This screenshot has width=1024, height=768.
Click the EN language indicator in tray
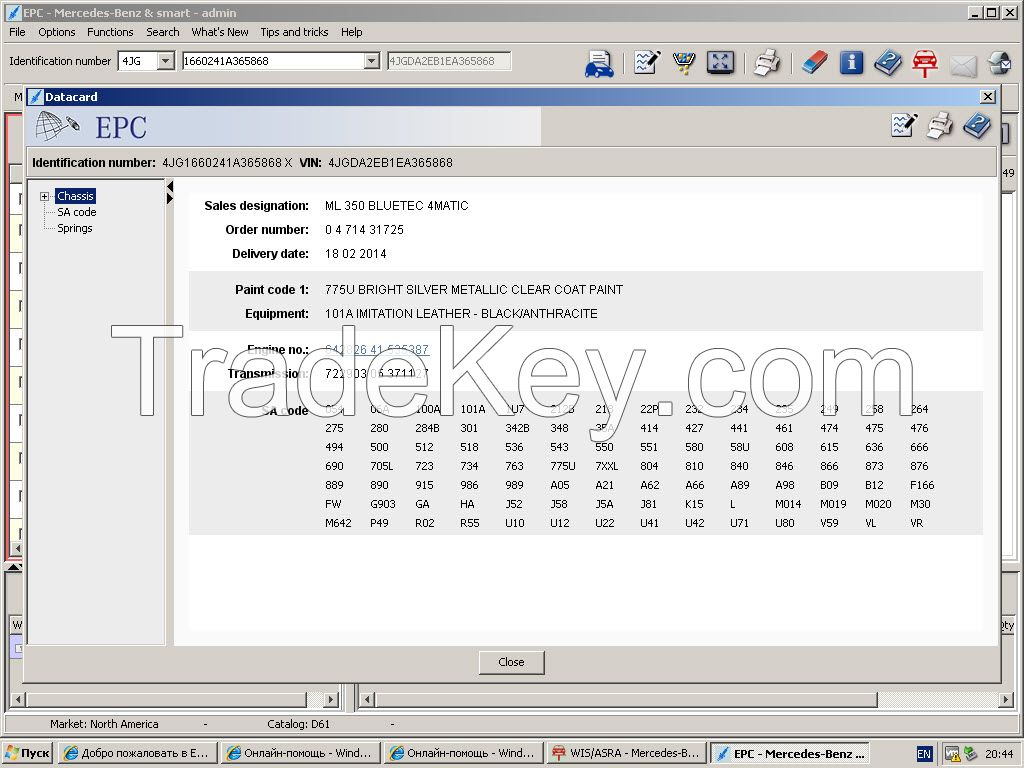924,754
